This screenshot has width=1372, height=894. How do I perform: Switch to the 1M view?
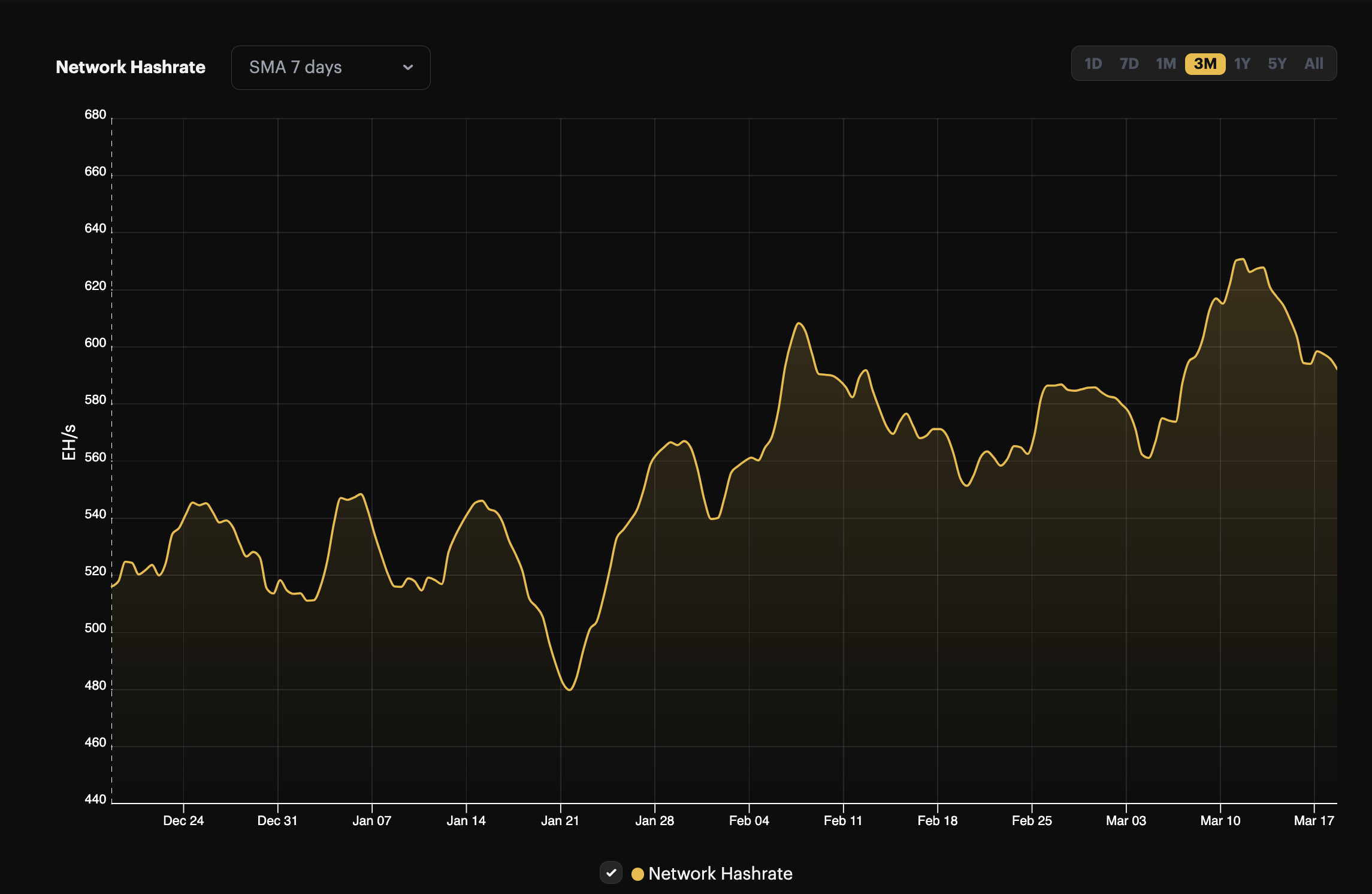pyautogui.click(x=1165, y=64)
